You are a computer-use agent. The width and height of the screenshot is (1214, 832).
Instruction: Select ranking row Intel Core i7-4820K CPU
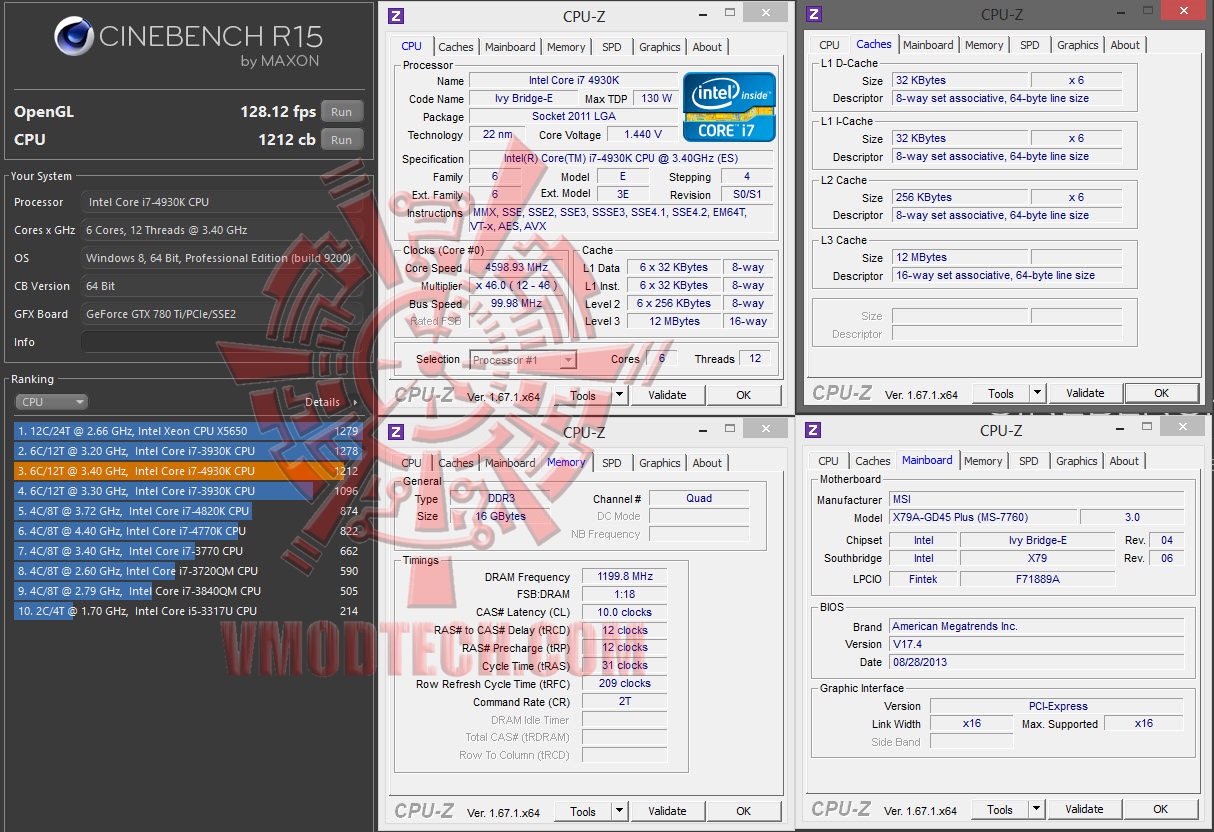pyautogui.click(x=187, y=511)
